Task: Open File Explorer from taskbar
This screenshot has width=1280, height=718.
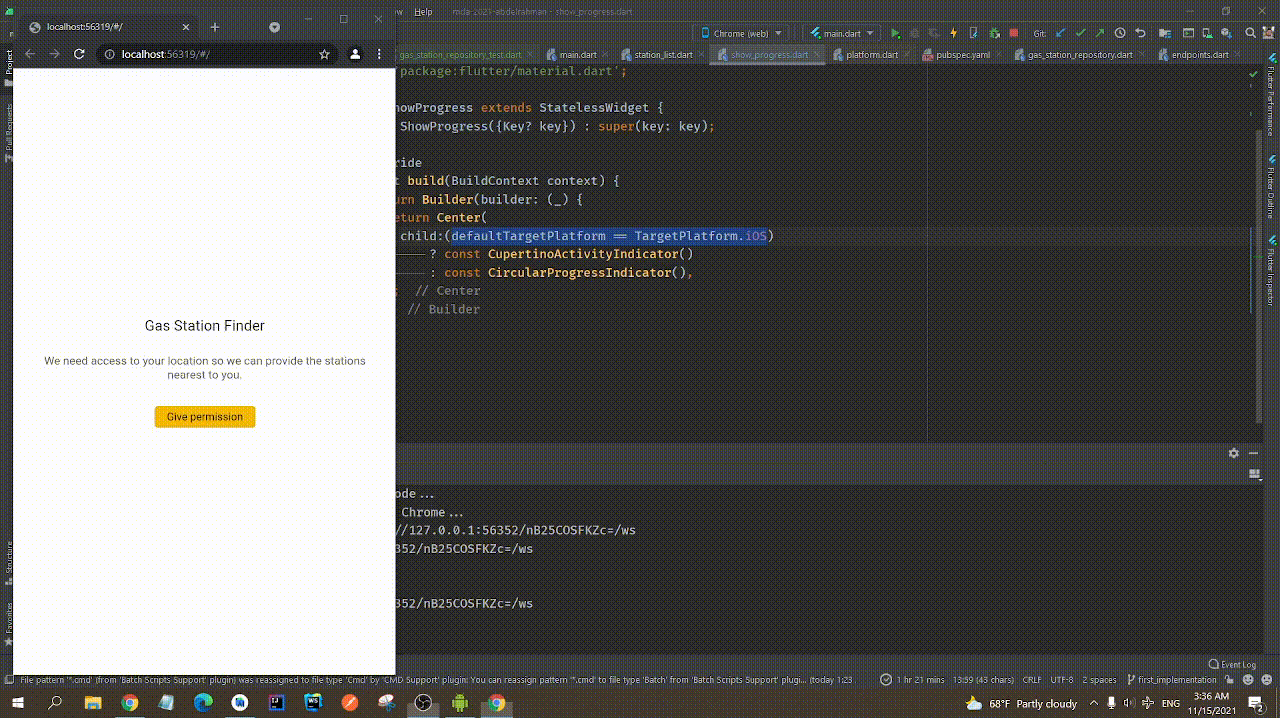Action: pos(92,703)
